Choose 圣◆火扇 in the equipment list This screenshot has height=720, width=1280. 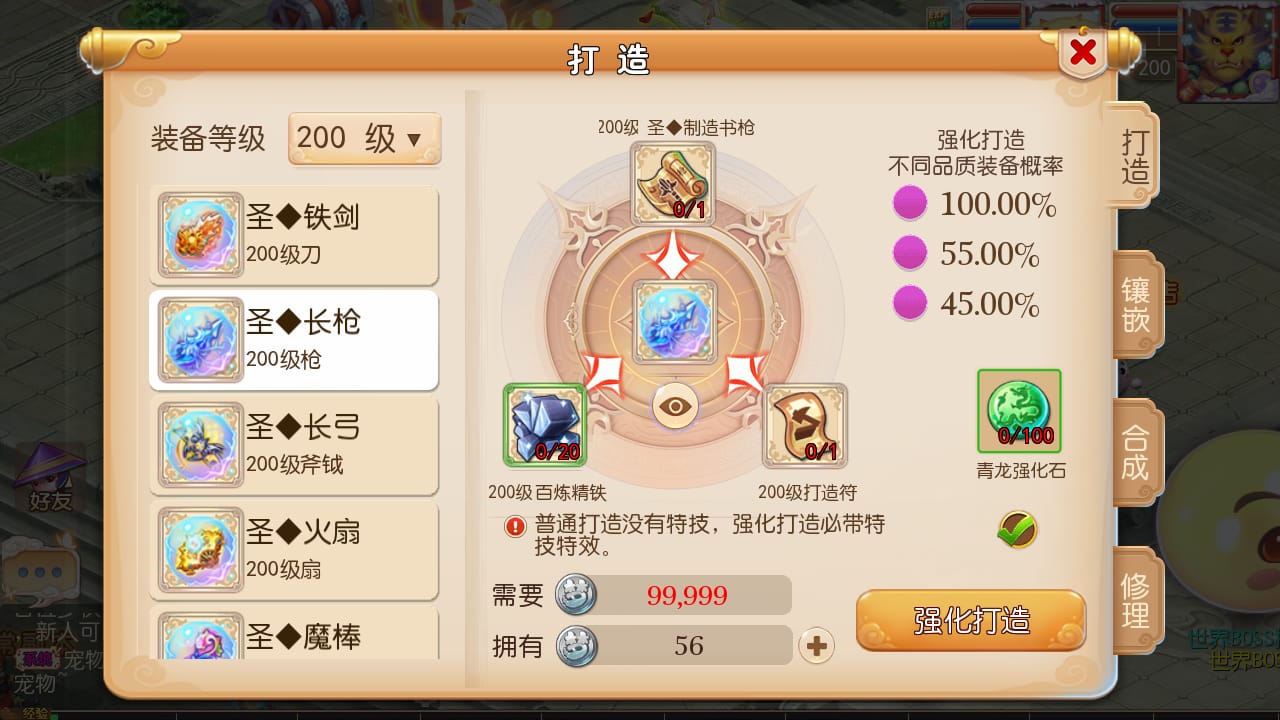pos(294,550)
